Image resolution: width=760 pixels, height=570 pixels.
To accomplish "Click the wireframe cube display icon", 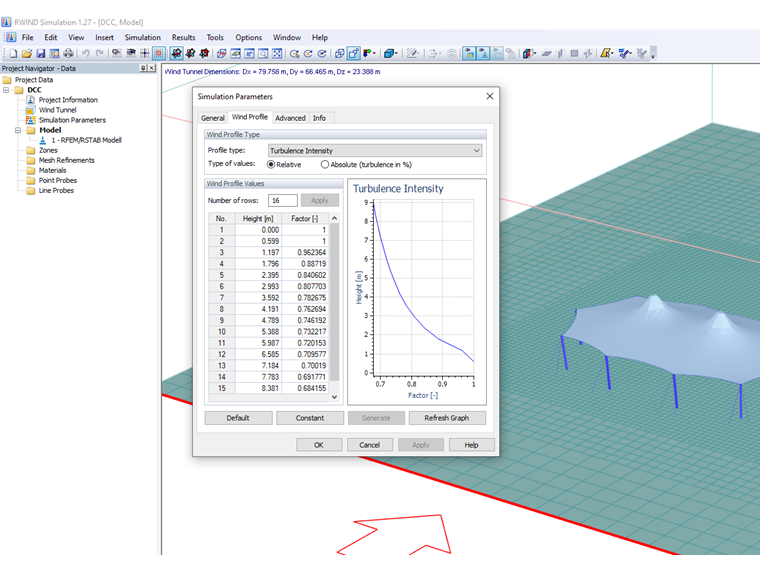I will (339, 53).
